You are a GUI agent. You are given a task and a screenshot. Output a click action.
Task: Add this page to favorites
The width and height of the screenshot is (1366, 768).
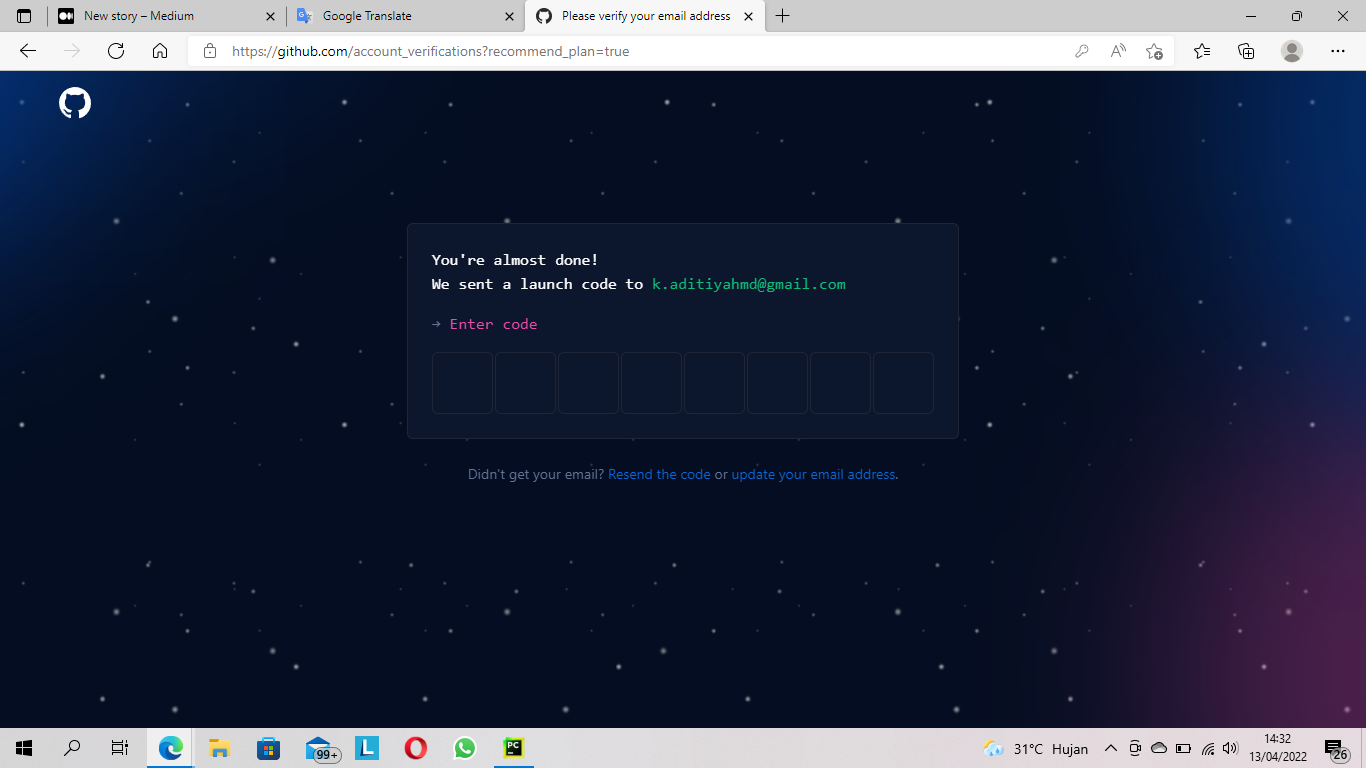(x=1155, y=51)
